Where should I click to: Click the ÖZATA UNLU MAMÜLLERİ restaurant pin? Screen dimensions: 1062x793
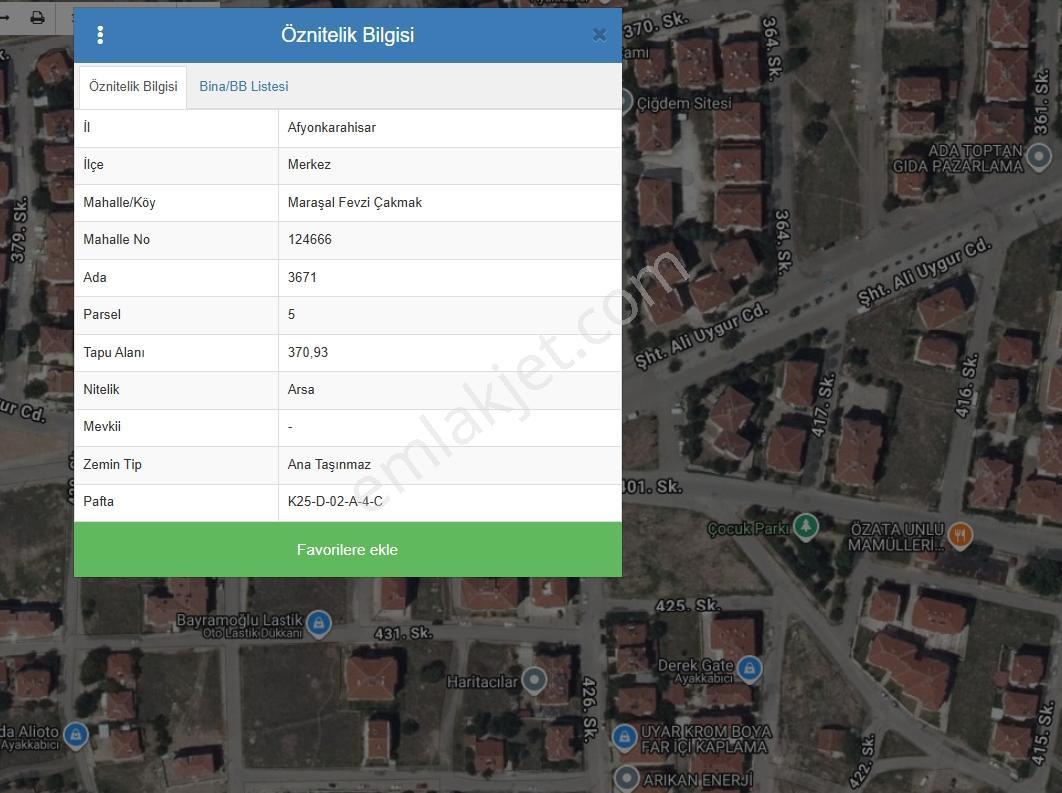960,535
